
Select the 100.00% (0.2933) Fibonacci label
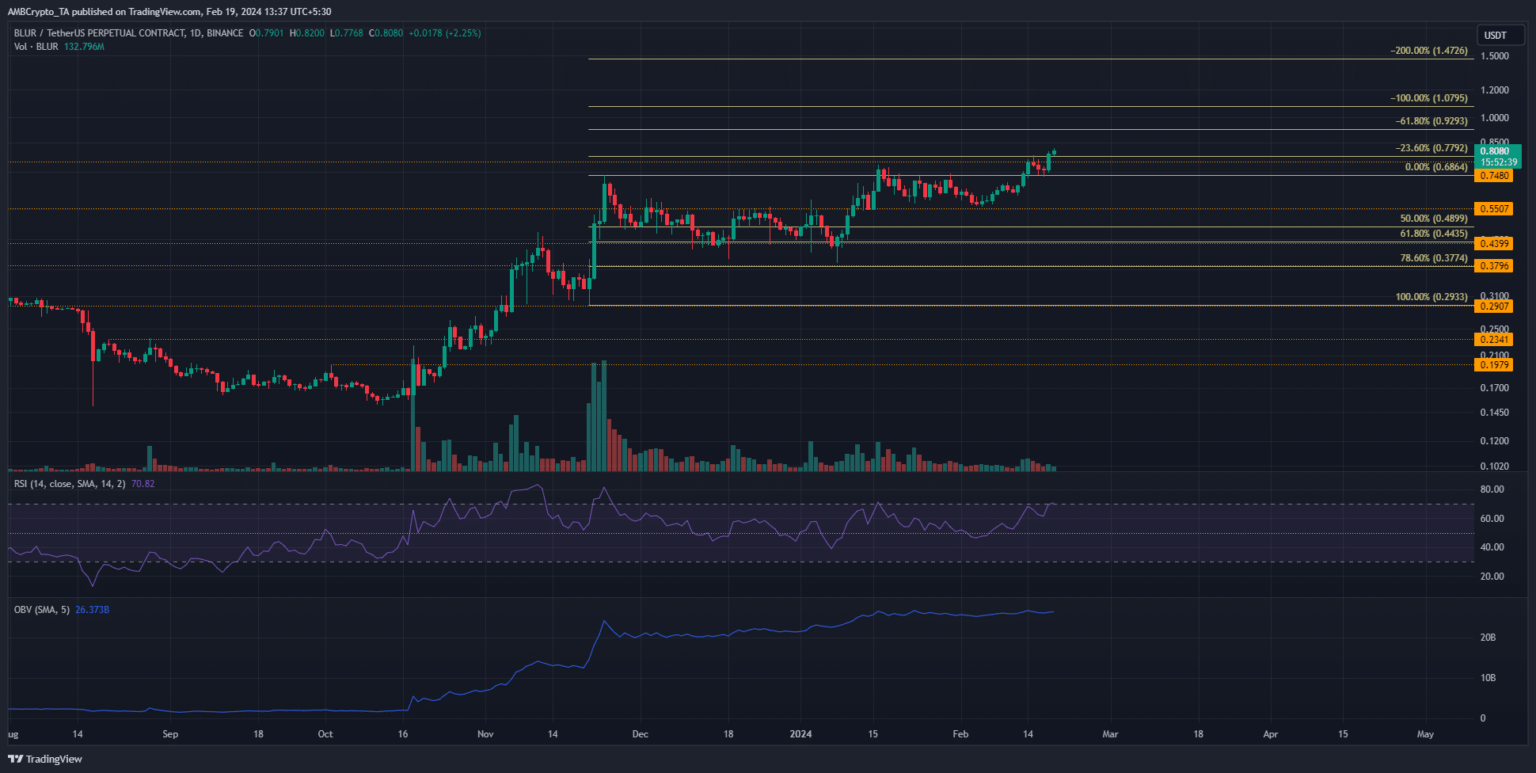1431,297
